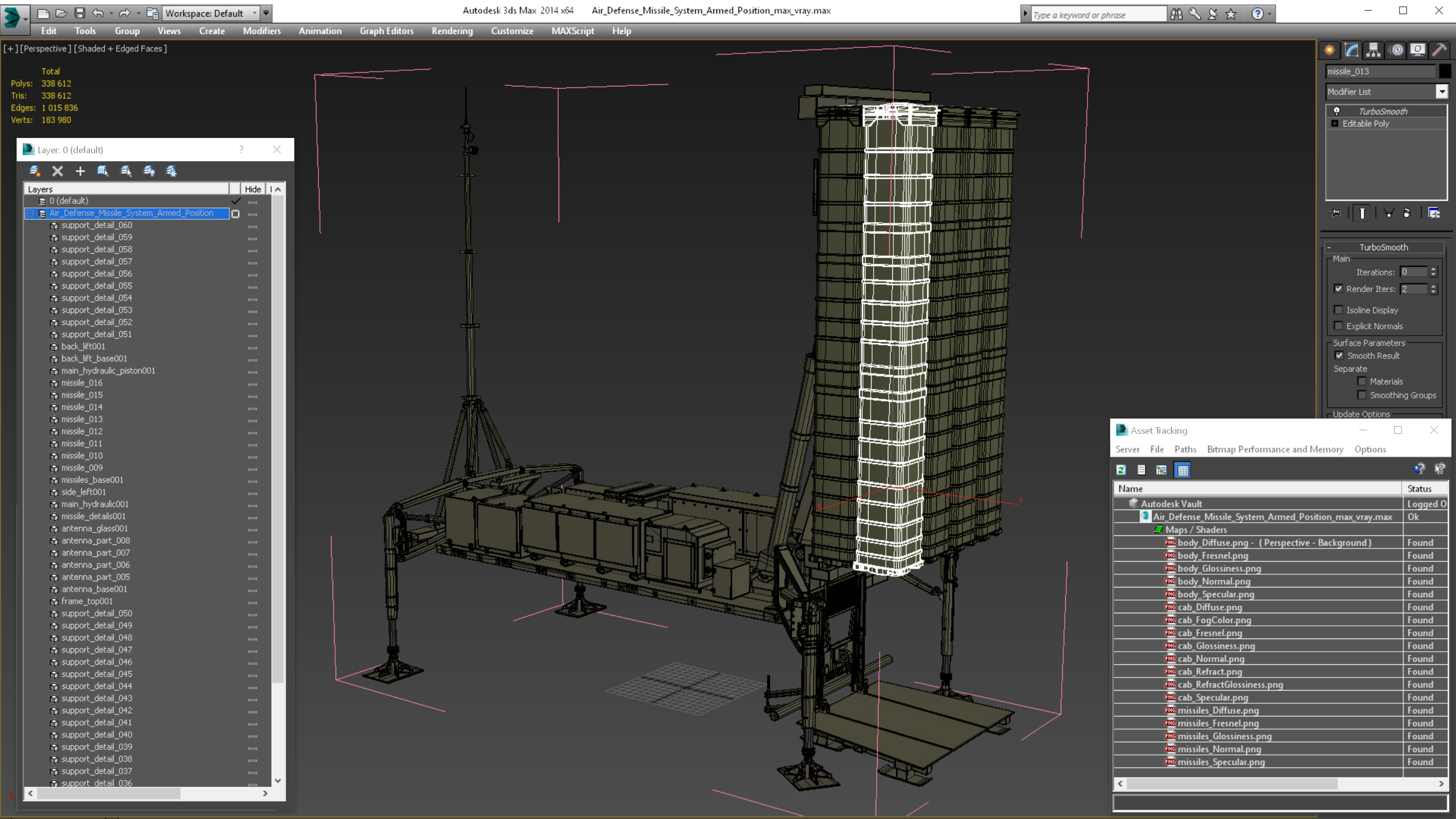
Task: Uncheck the Smooth Result checkbox
Action: tap(1339, 355)
